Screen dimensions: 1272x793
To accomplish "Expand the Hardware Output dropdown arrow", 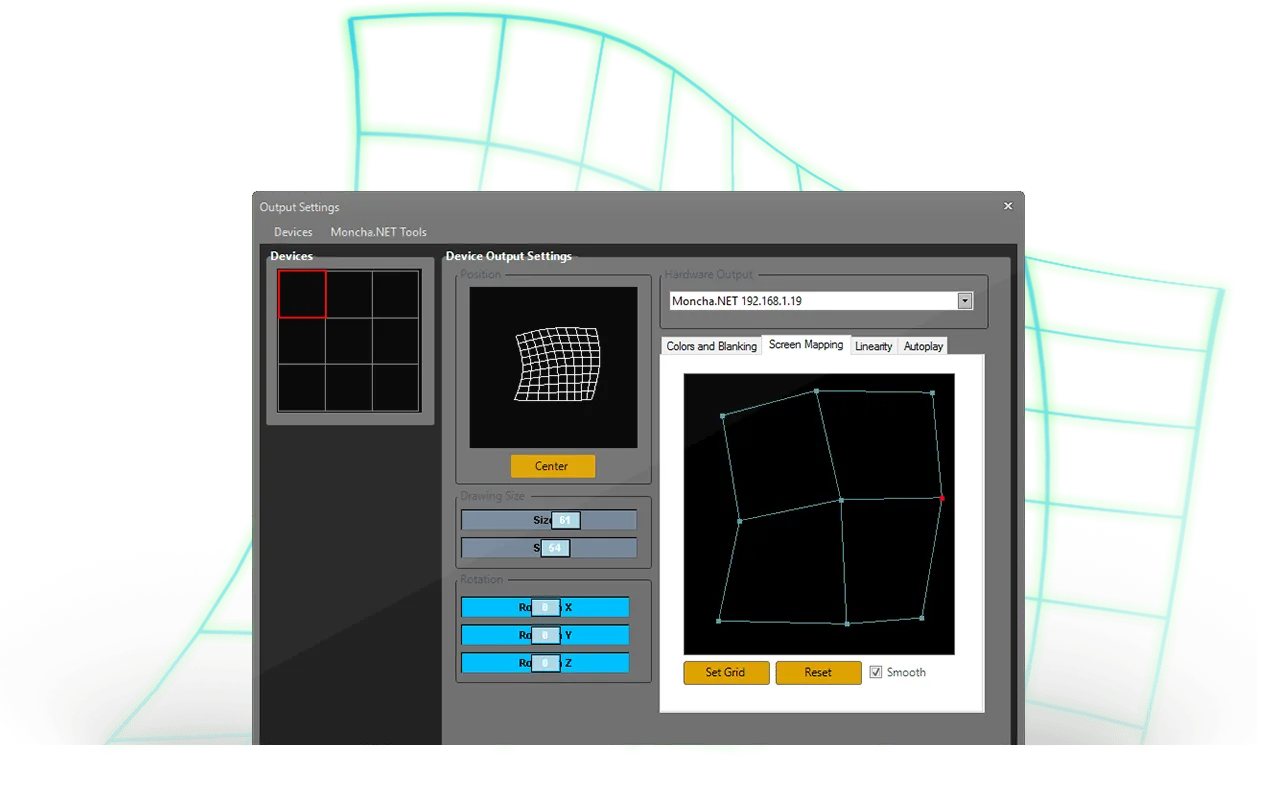I will point(964,301).
